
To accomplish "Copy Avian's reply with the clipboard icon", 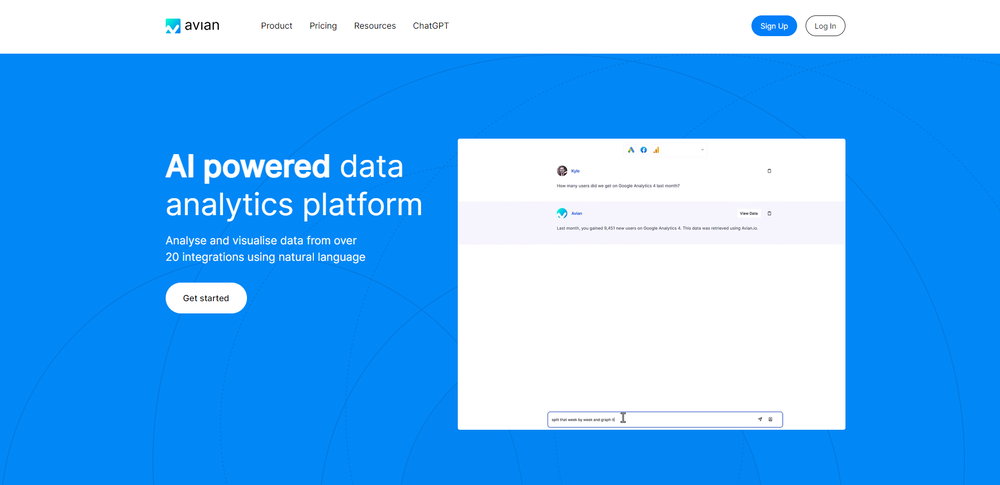I will (769, 213).
